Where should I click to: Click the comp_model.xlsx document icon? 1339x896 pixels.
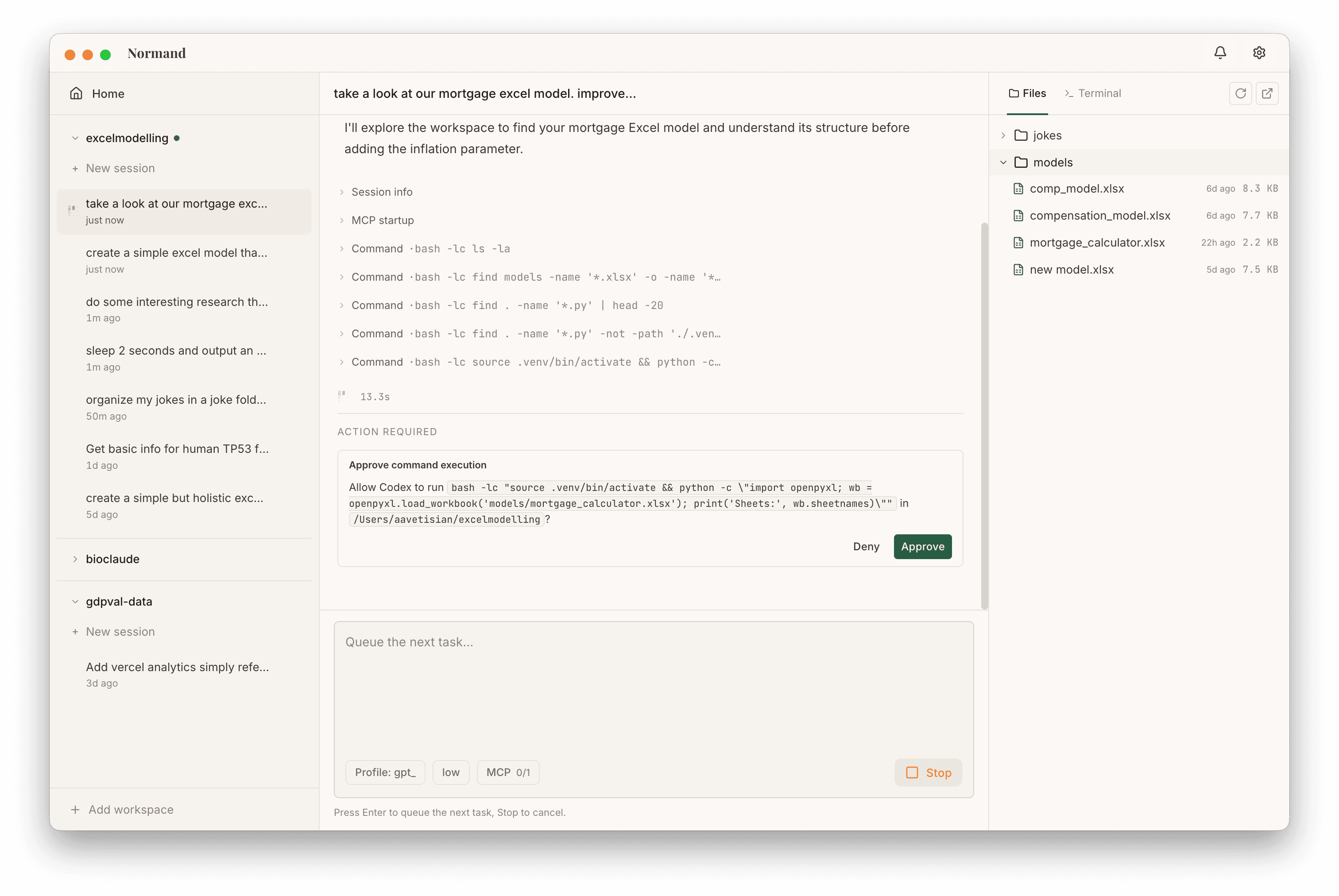coord(1018,188)
